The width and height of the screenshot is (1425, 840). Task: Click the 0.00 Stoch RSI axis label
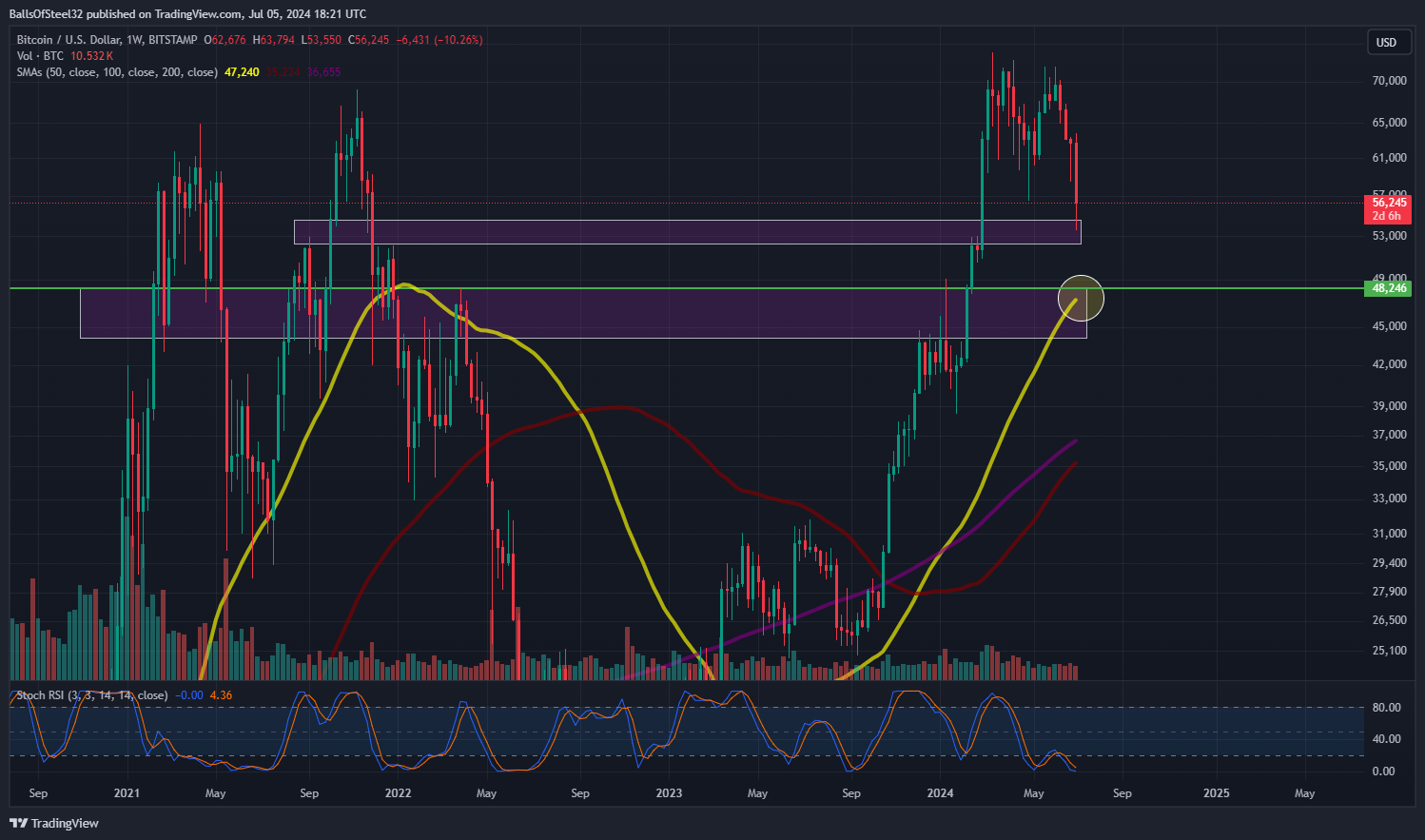[1384, 772]
